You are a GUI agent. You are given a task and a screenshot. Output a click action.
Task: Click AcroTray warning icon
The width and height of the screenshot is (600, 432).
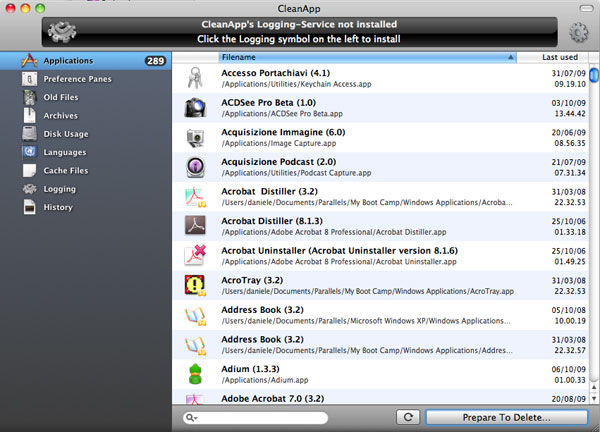195,285
